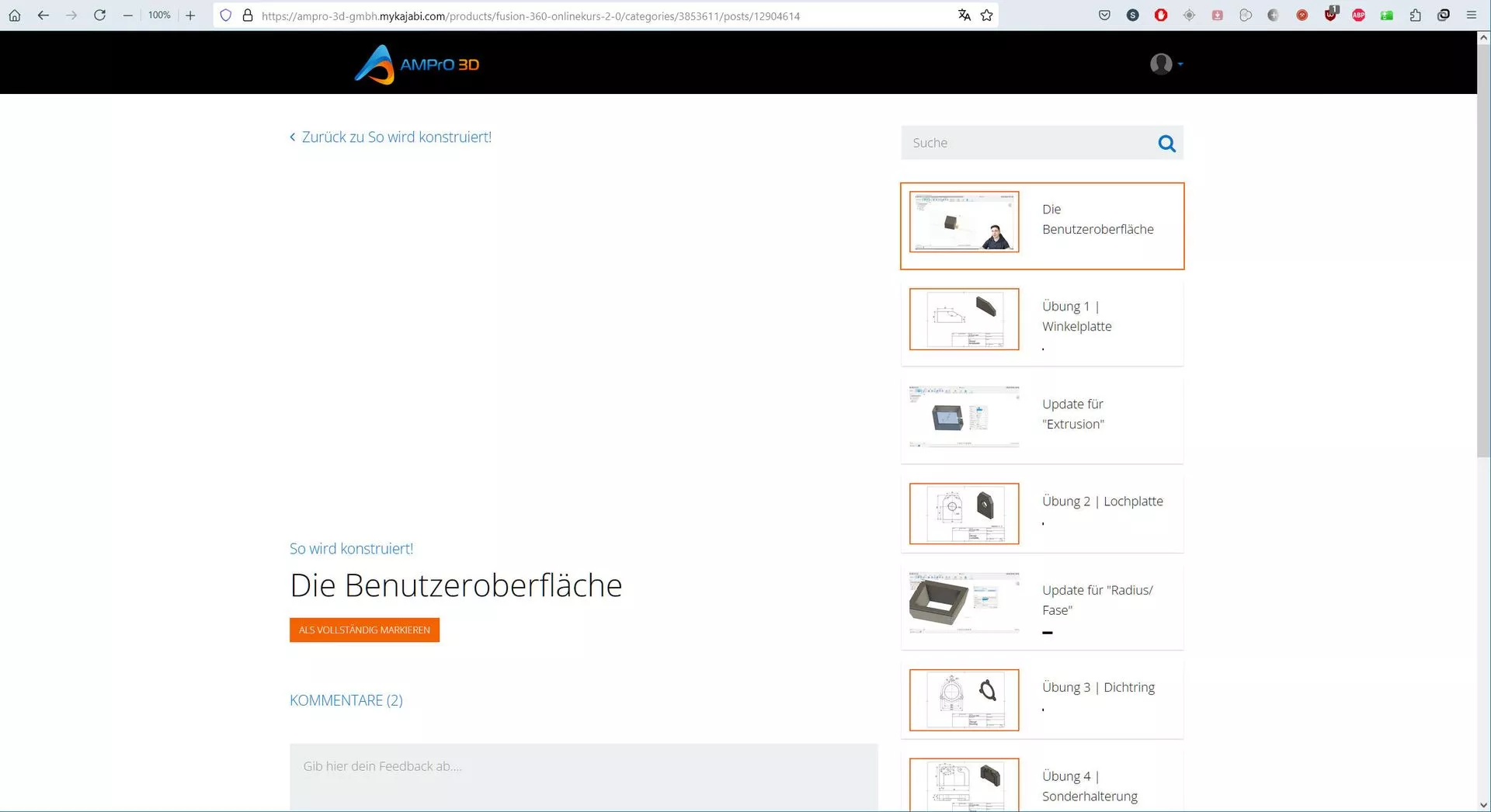Viewport: 1491px width, 812px height.
Task: Click the Pocket save icon in toolbar
Action: (x=1104, y=16)
